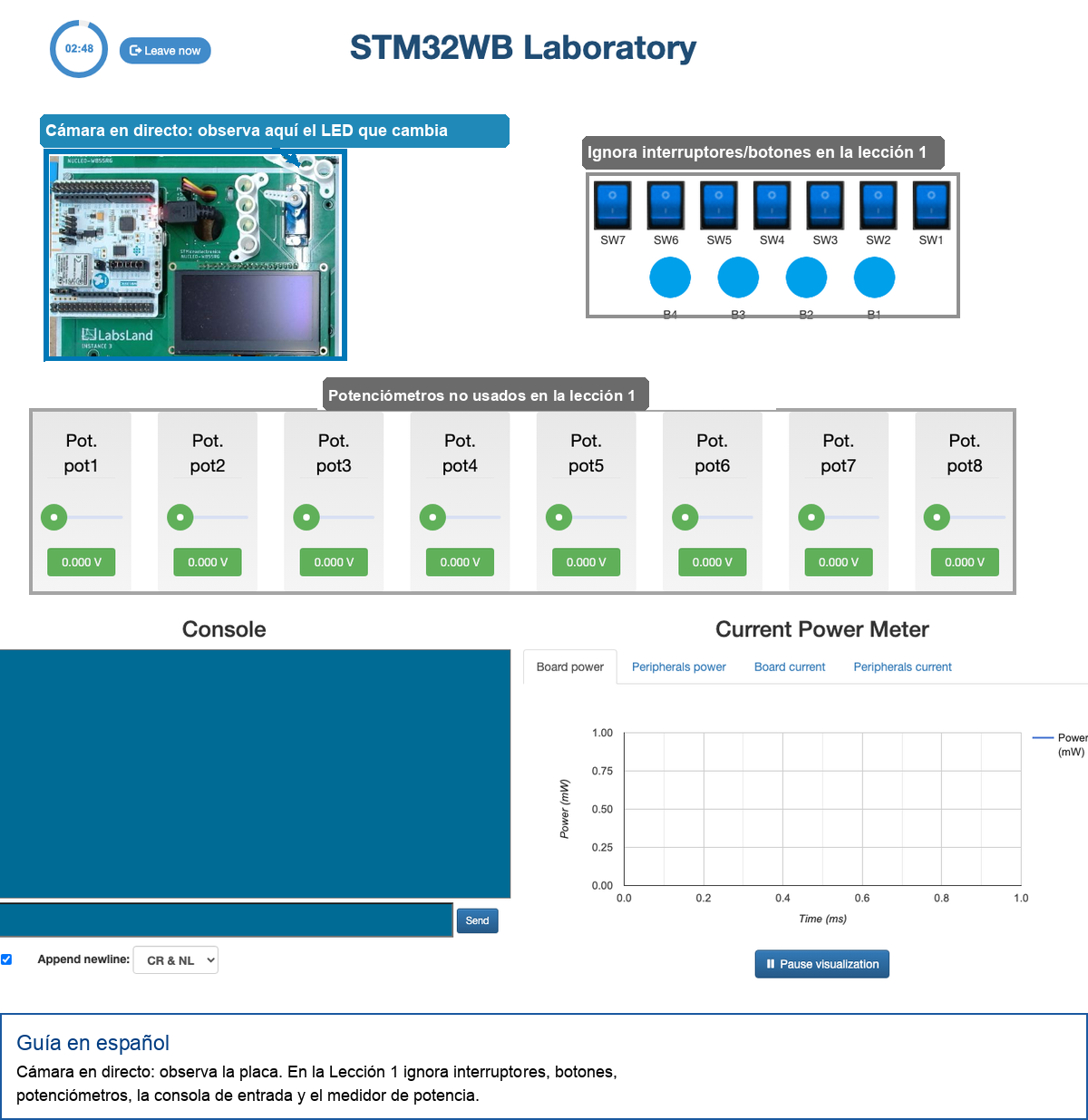Click the pot4 slider handle

coord(432,518)
